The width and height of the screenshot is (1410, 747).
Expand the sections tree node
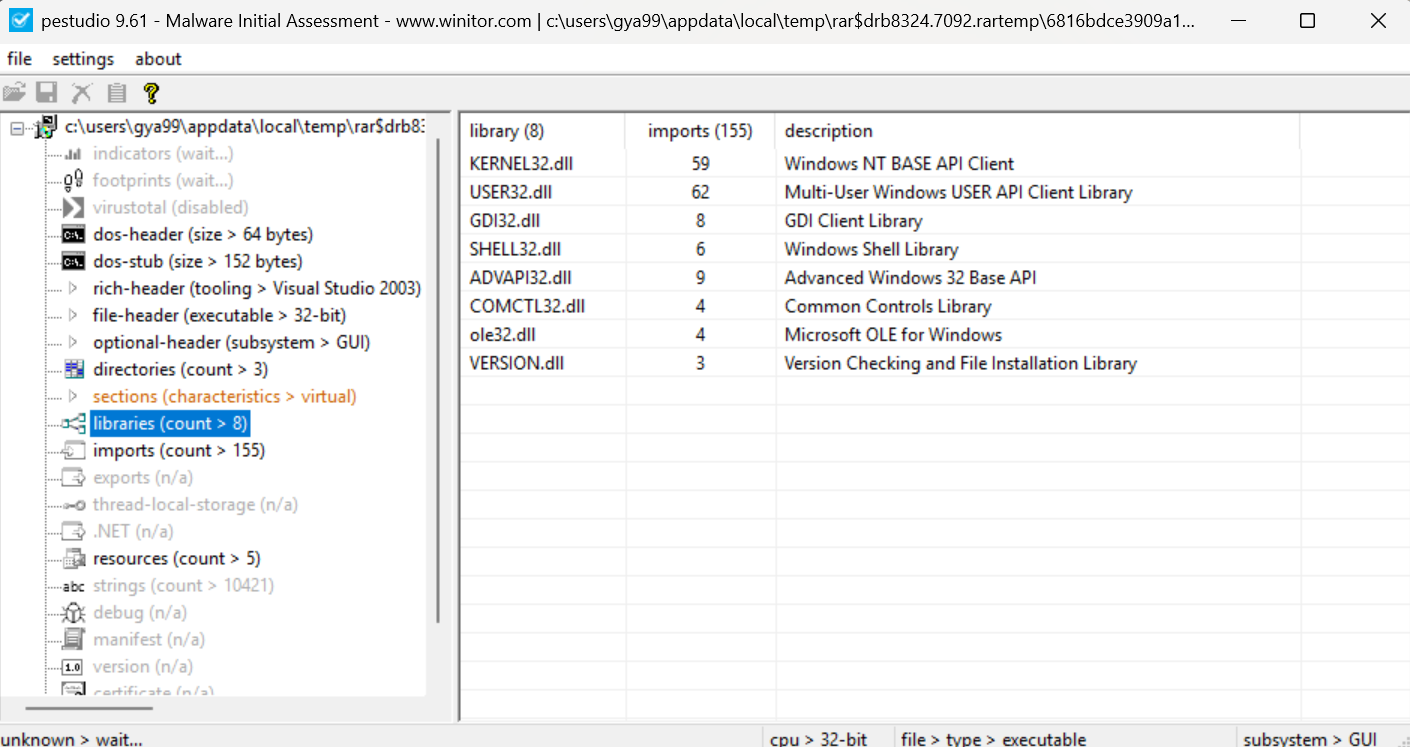click(x=73, y=397)
